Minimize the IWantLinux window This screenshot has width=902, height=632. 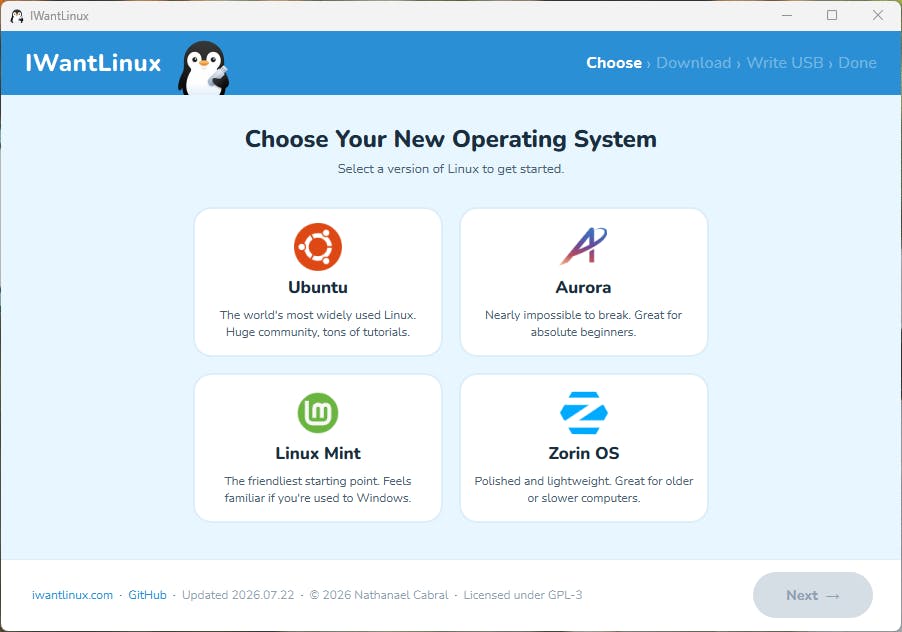pyautogui.click(x=787, y=16)
